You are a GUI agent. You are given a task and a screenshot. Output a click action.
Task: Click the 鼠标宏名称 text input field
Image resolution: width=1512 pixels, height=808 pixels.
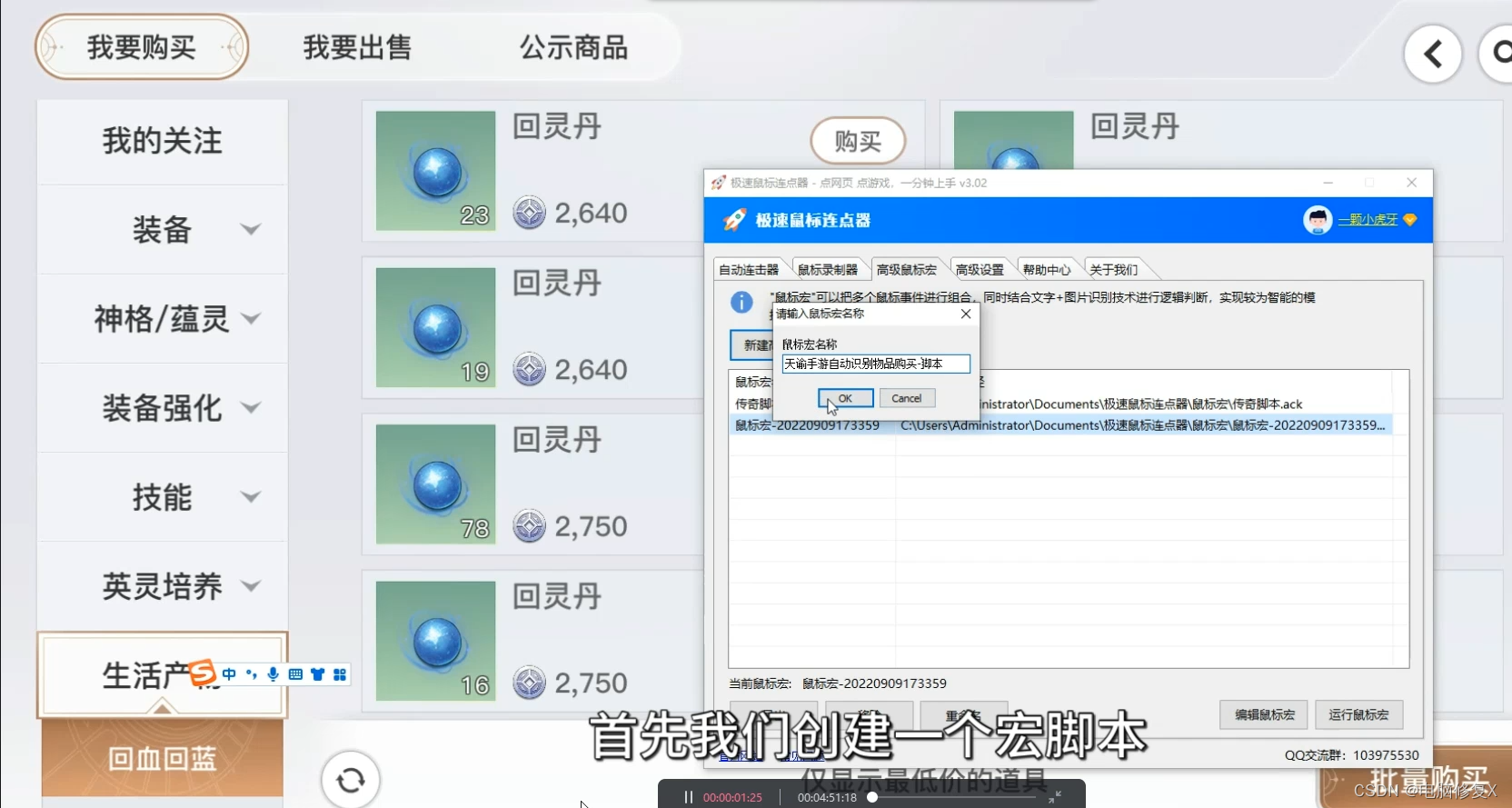pyautogui.click(x=876, y=364)
